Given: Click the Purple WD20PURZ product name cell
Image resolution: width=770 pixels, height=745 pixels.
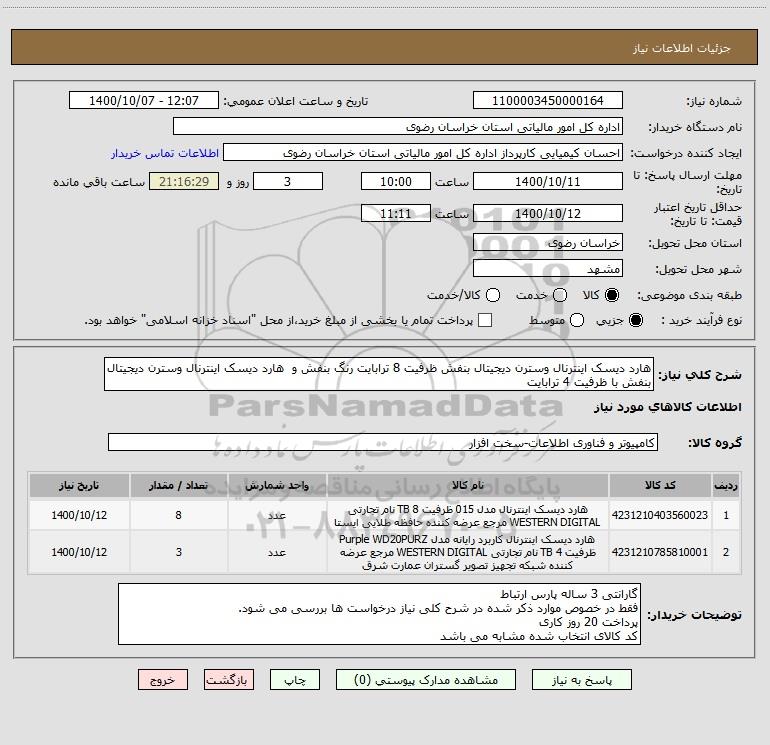Looking at the screenshot, I should click(x=468, y=552).
